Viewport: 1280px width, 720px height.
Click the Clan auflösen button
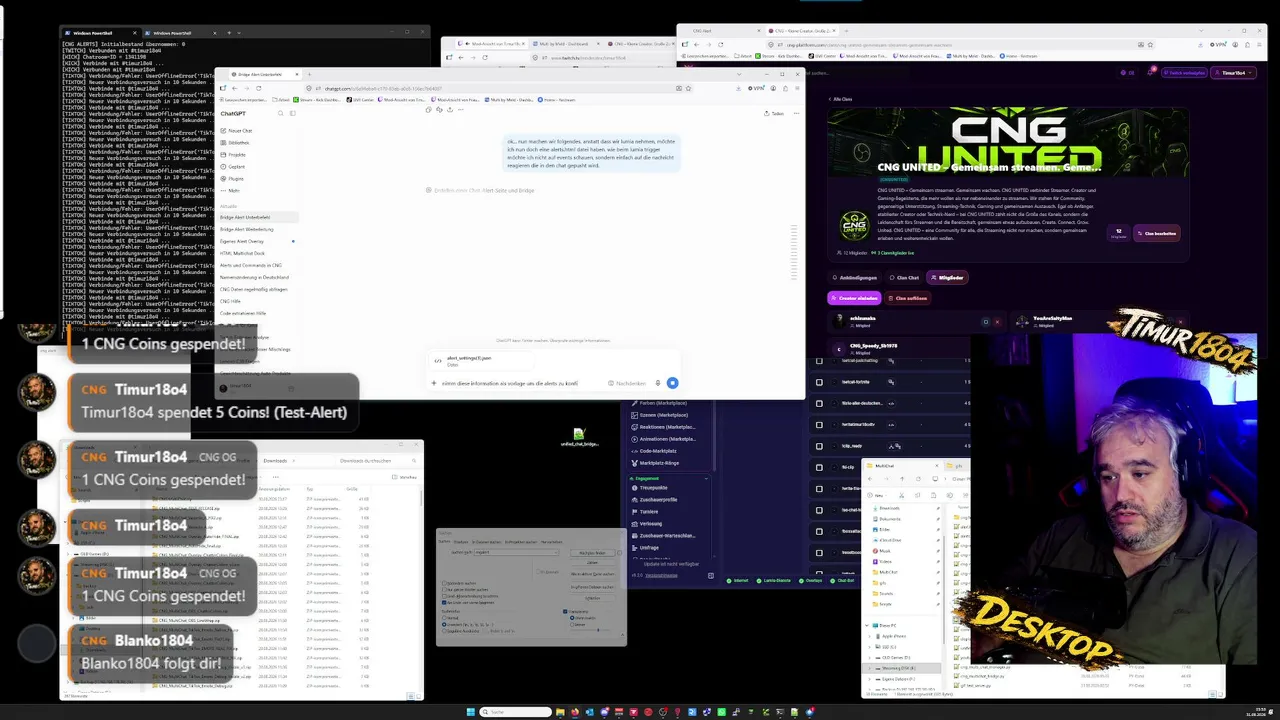pos(907,298)
